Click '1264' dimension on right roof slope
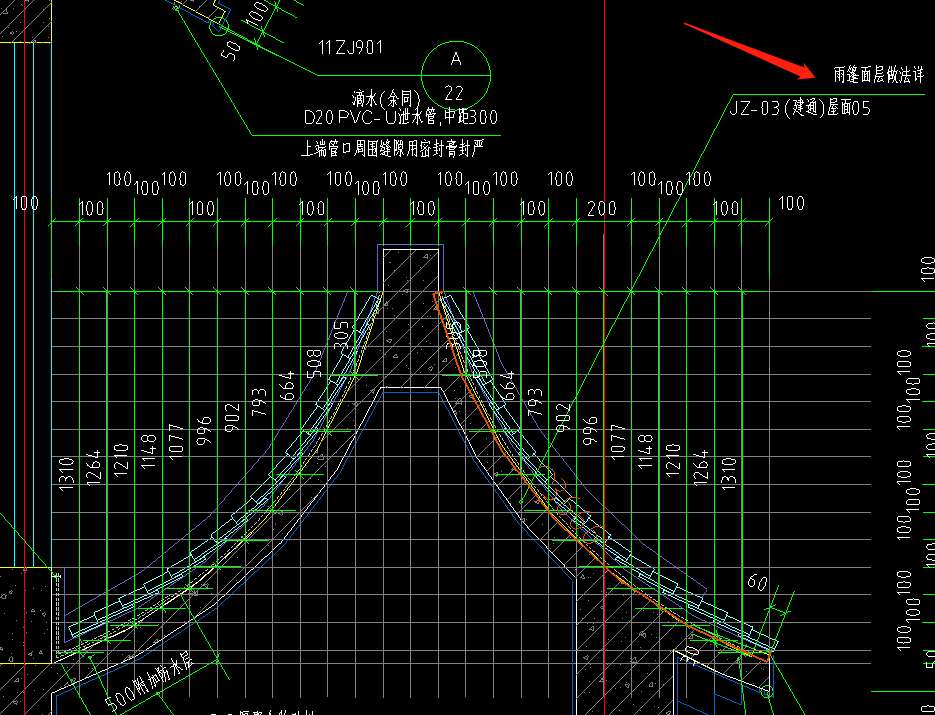The width and height of the screenshot is (935, 715). pos(701,468)
